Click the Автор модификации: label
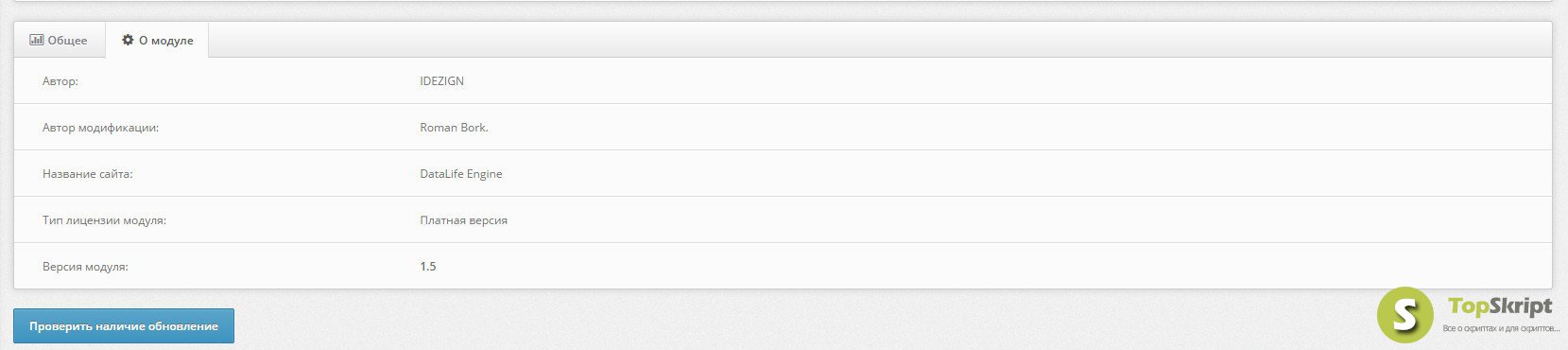Screen dimensions: 1568x350 point(100,128)
